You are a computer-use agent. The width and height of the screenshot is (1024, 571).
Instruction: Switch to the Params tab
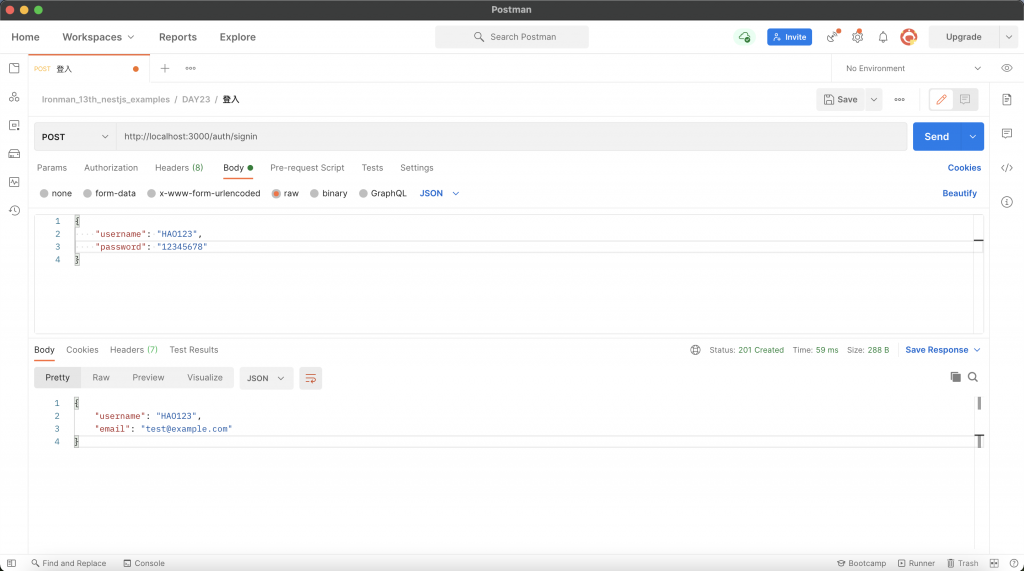[x=52, y=168]
